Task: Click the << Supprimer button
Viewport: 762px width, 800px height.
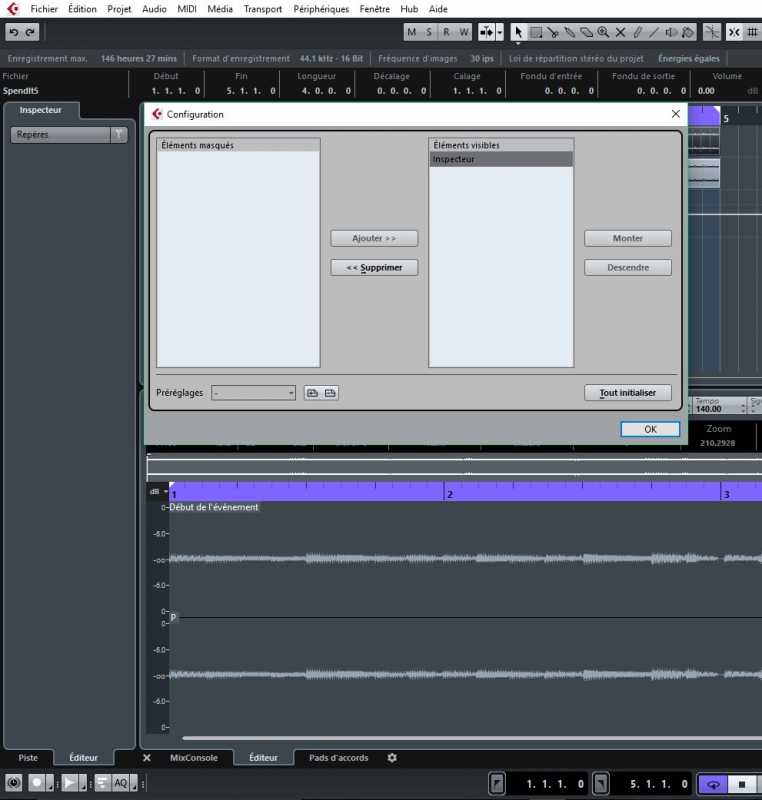Action: (x=374, y=268)
